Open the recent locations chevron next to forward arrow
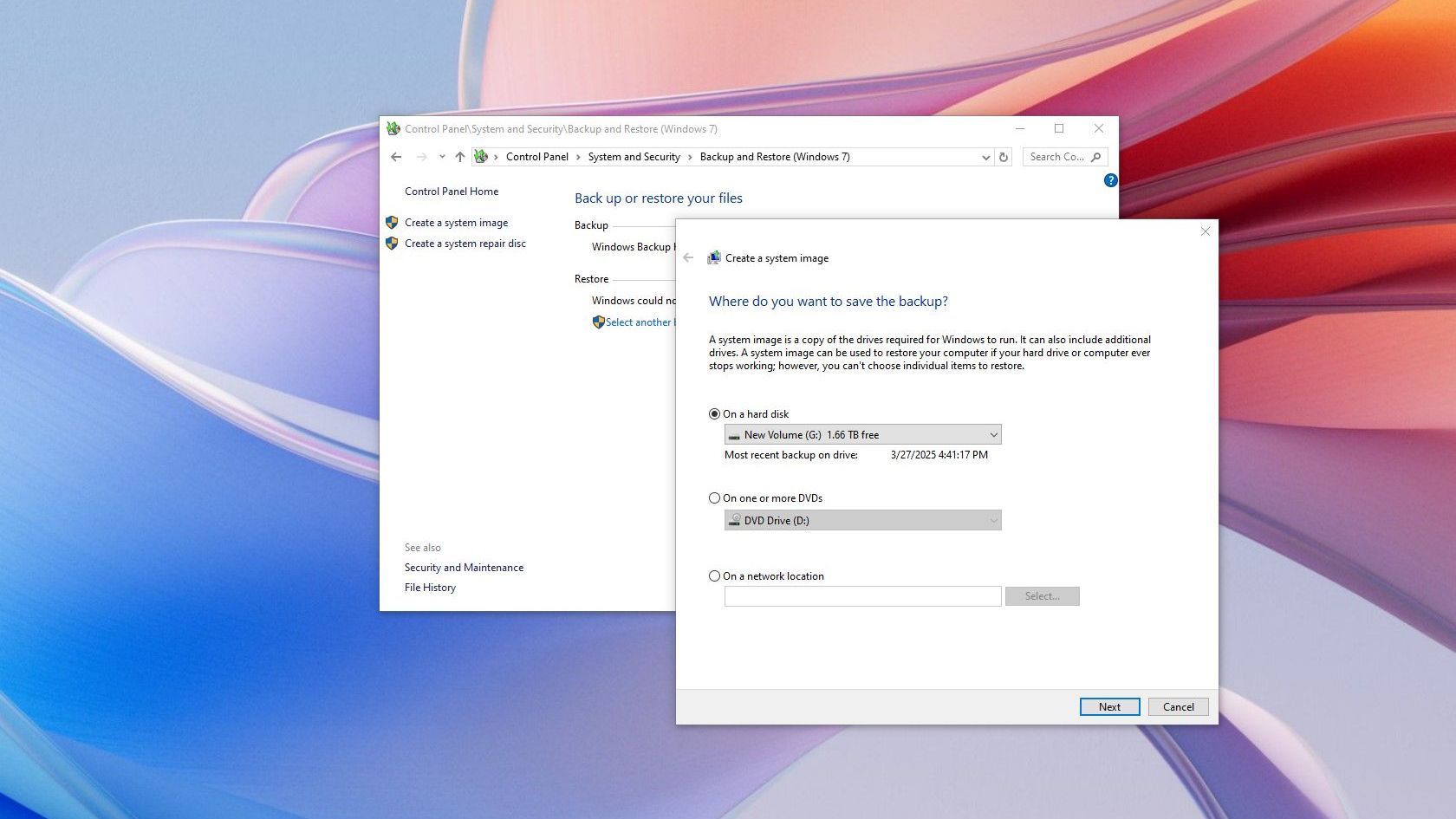 (x=442, y=157)
